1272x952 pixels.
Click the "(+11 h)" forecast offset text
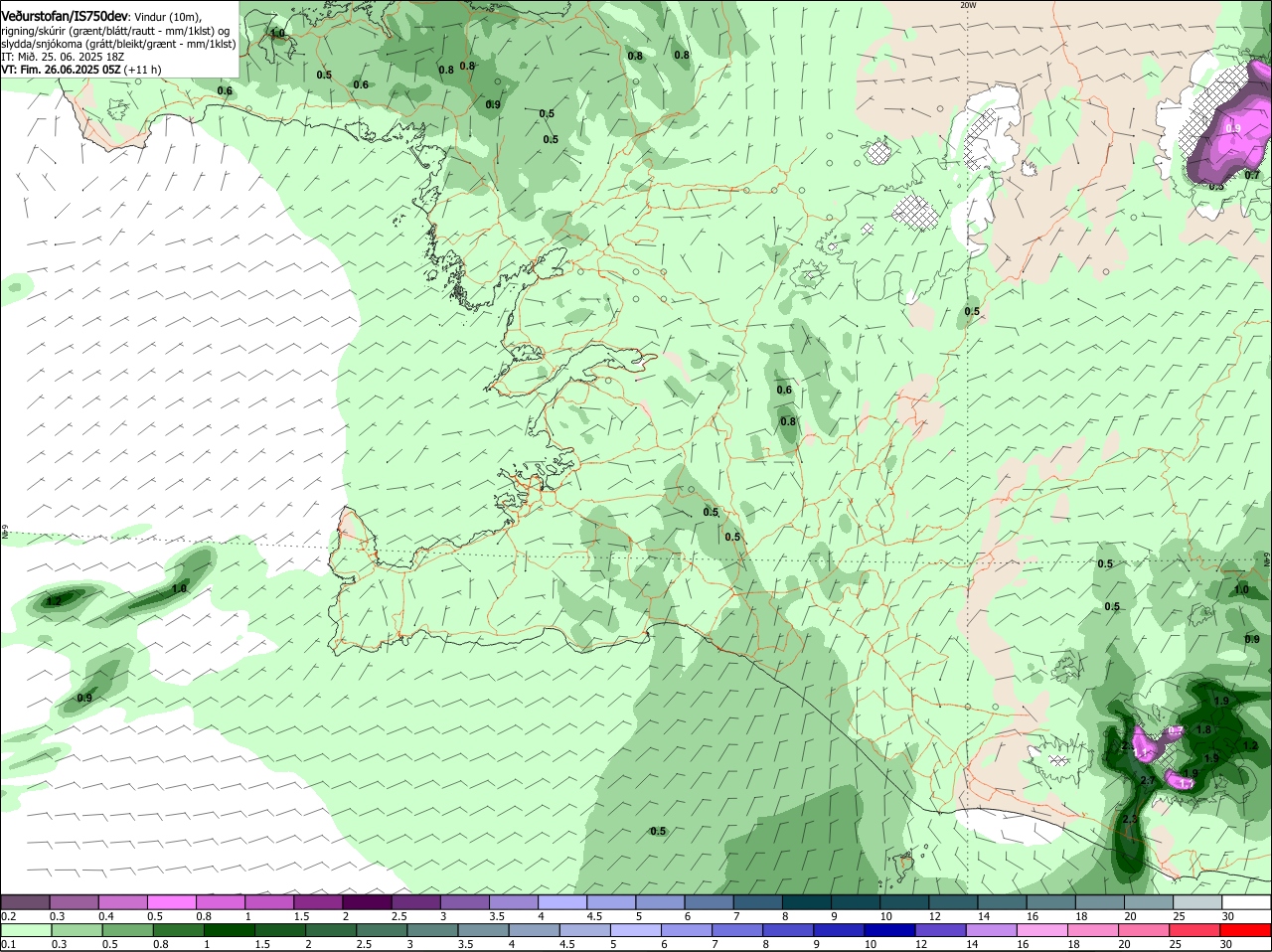point(143,70)
